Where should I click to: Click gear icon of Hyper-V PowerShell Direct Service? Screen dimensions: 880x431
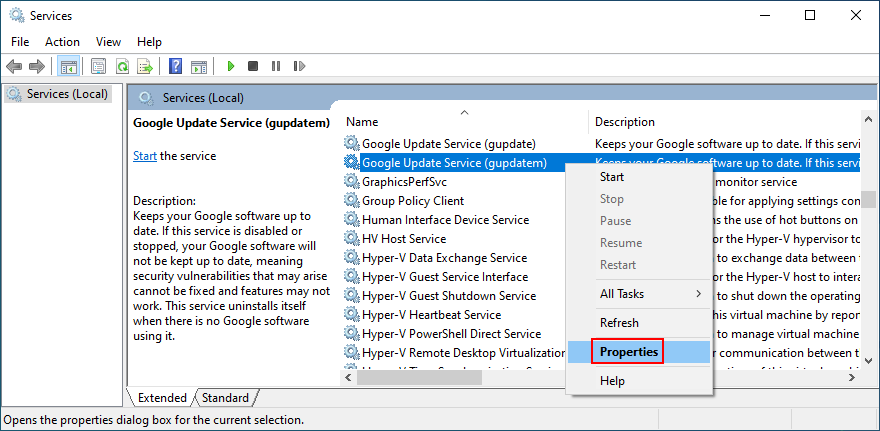pos(351,334)
